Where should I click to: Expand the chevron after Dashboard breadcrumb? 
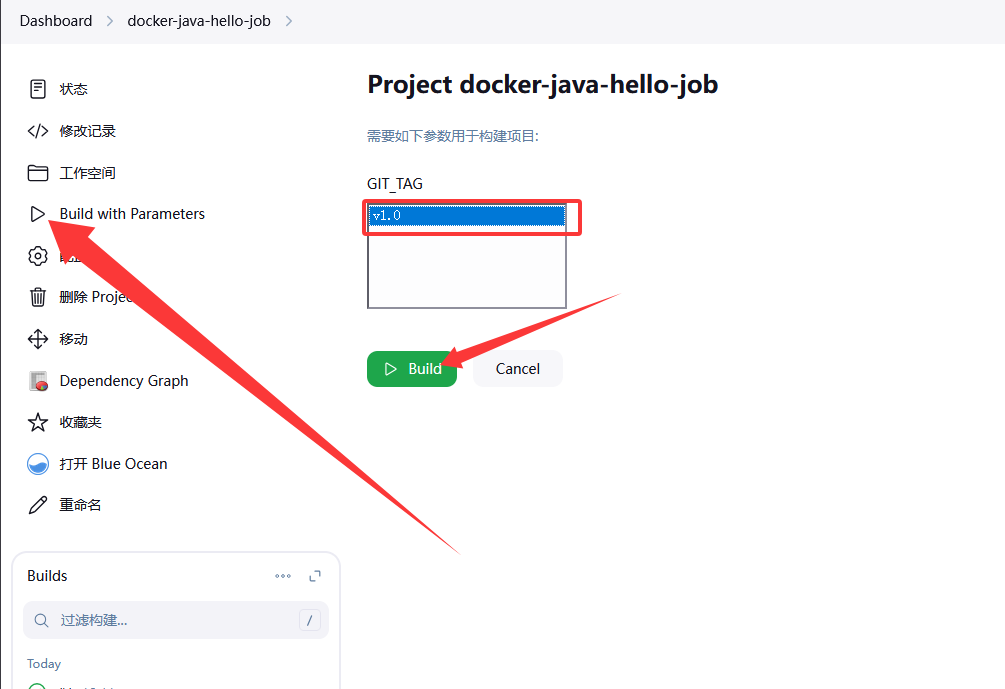(x=110, y=21)
